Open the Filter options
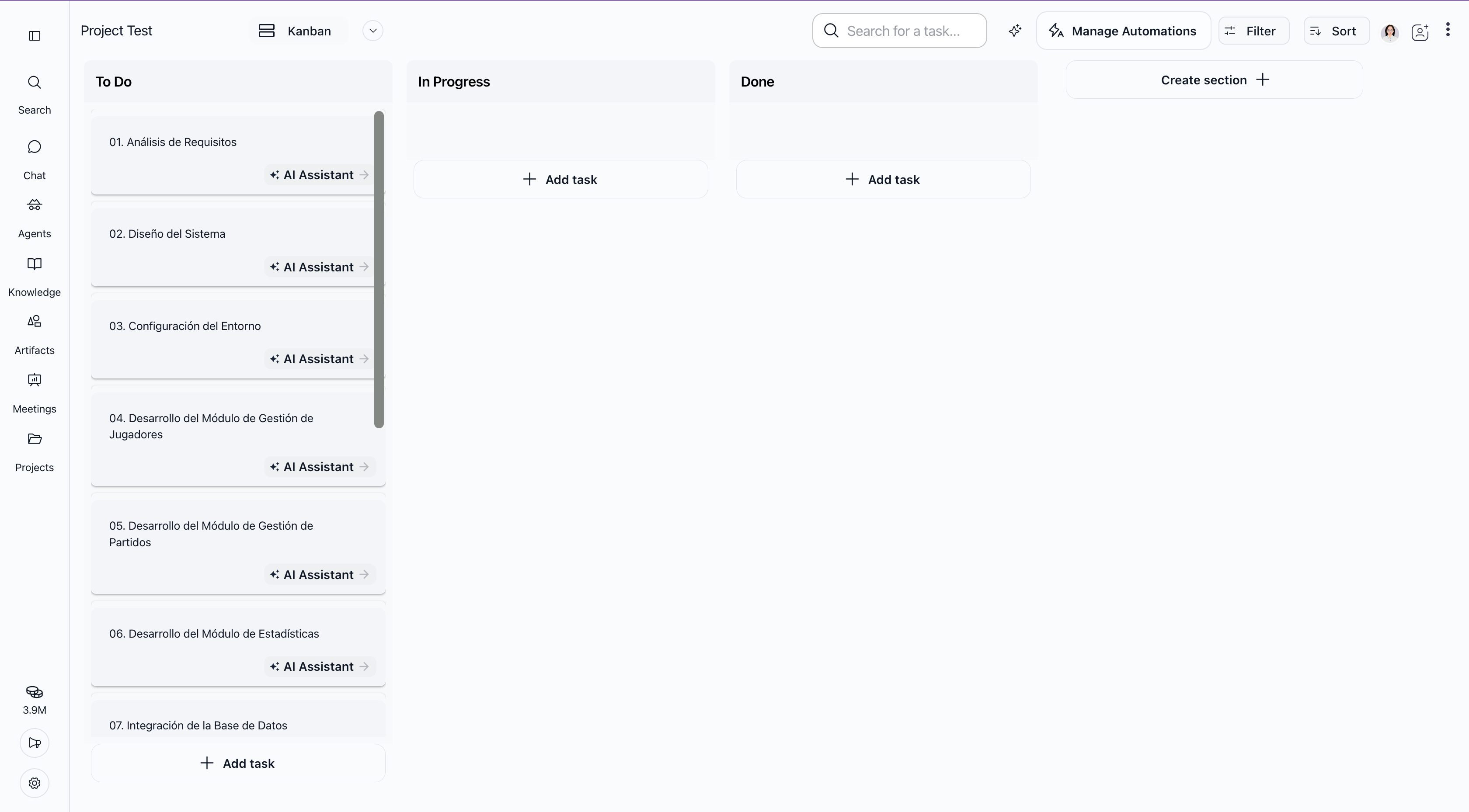The image size is (1469, 812). (x=1254, y=31)
